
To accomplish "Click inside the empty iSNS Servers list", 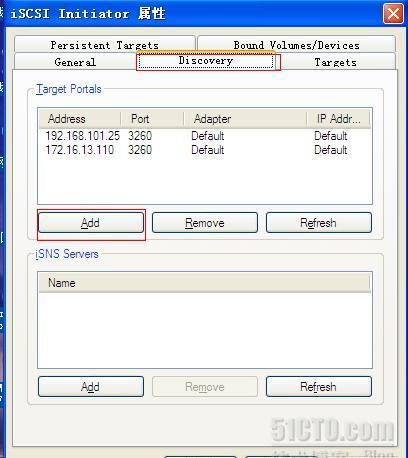I will point(205,330).
